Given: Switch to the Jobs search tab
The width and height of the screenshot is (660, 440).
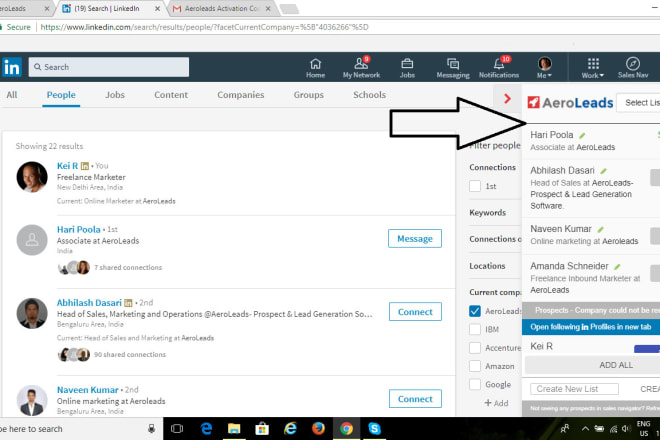Looking at the screenshot, I should coord(115,95).
